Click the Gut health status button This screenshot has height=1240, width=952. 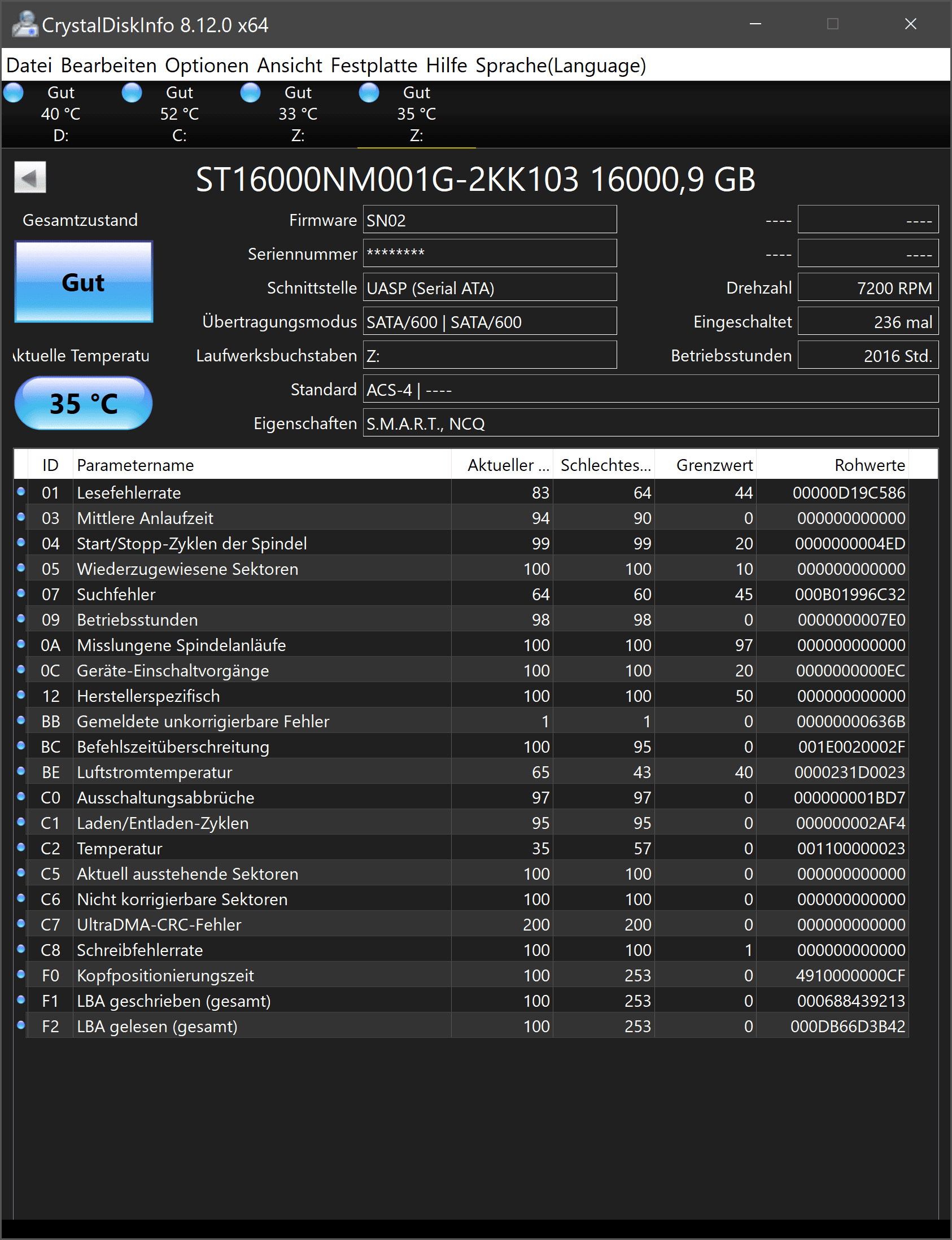point(84,282)
